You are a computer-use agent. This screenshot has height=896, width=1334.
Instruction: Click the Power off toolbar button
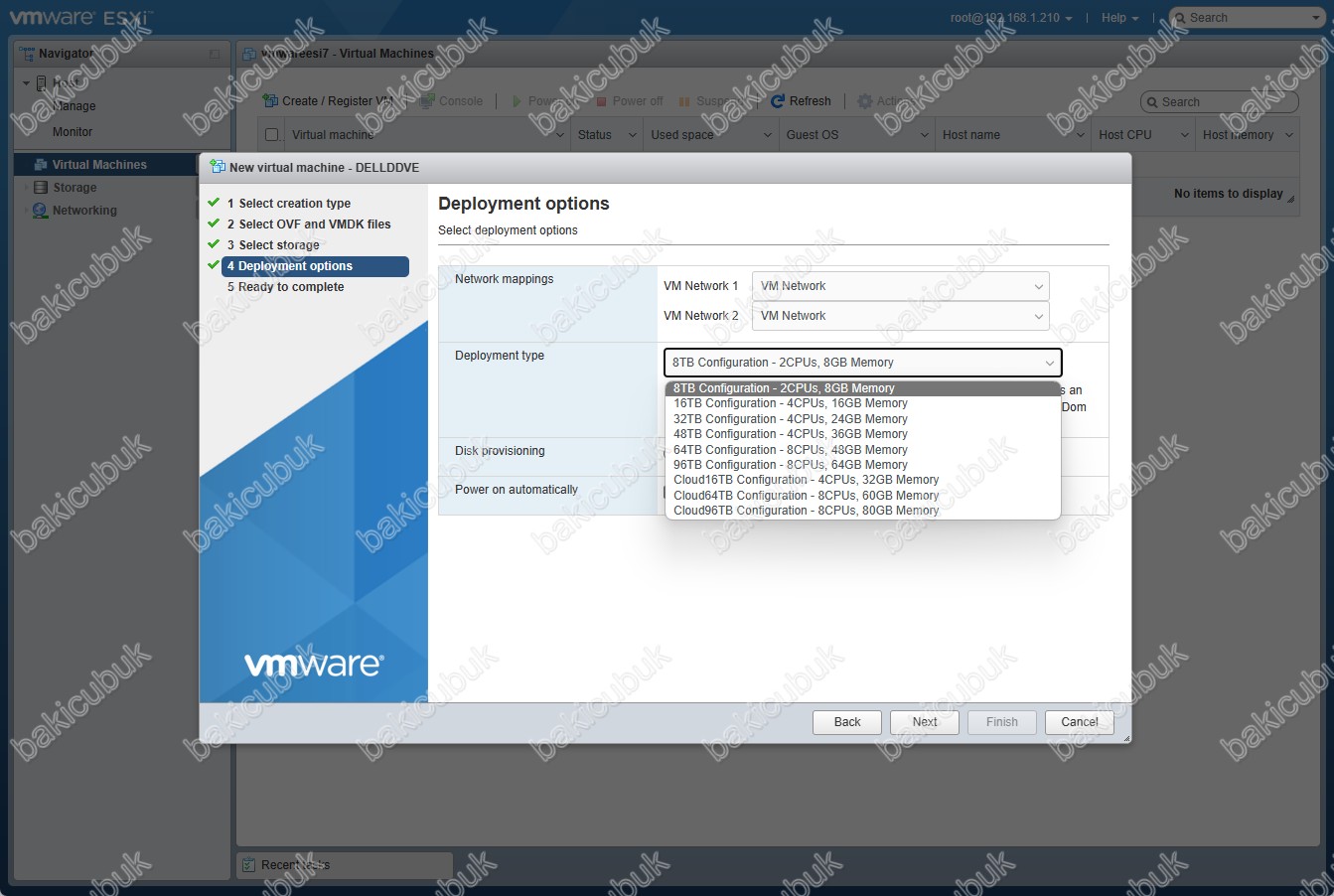629,101
